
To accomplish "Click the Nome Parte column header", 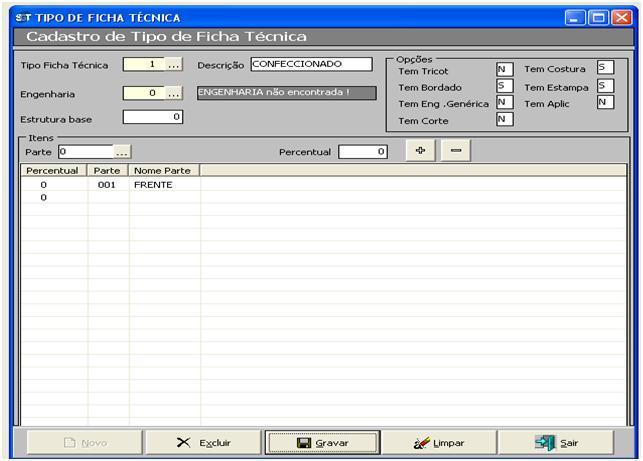I will coord(163,171).
